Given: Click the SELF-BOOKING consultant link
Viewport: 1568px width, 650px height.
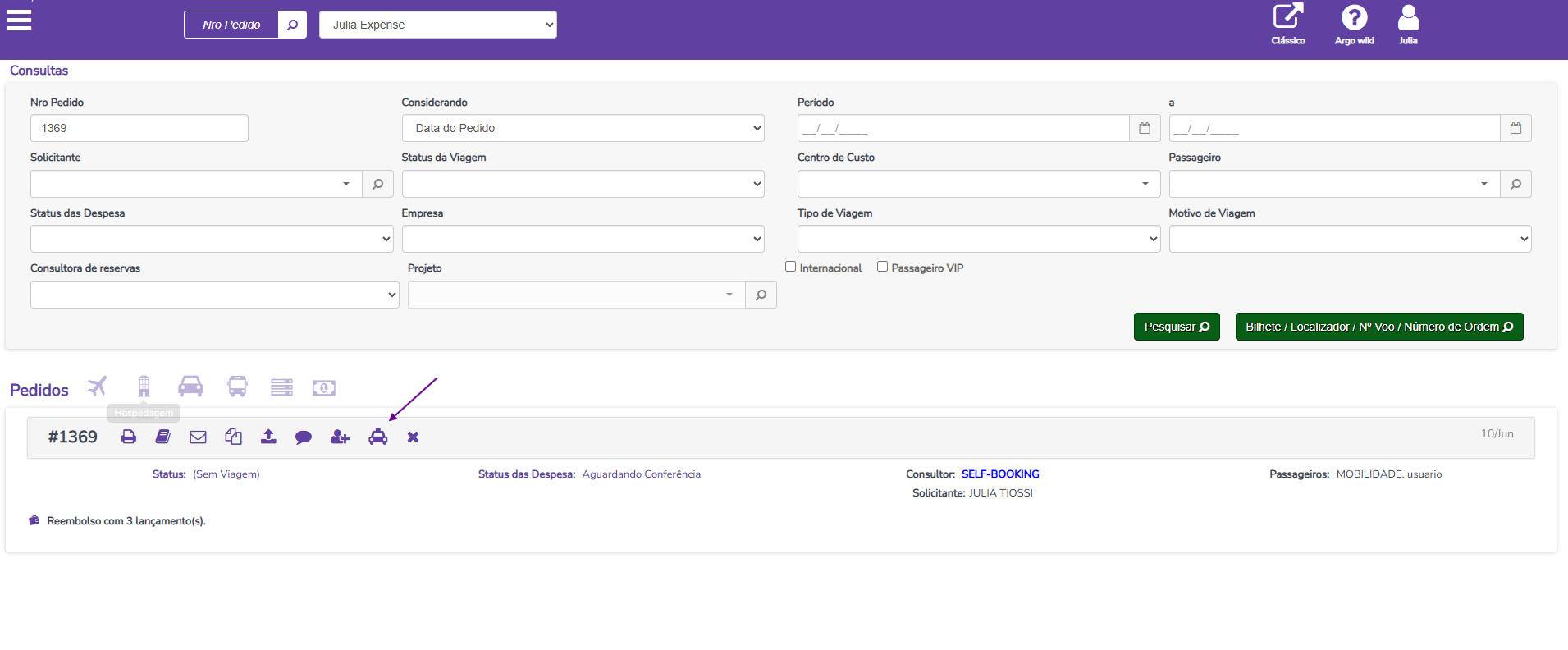Looking at the screenshot, I should coord(1000,474).
